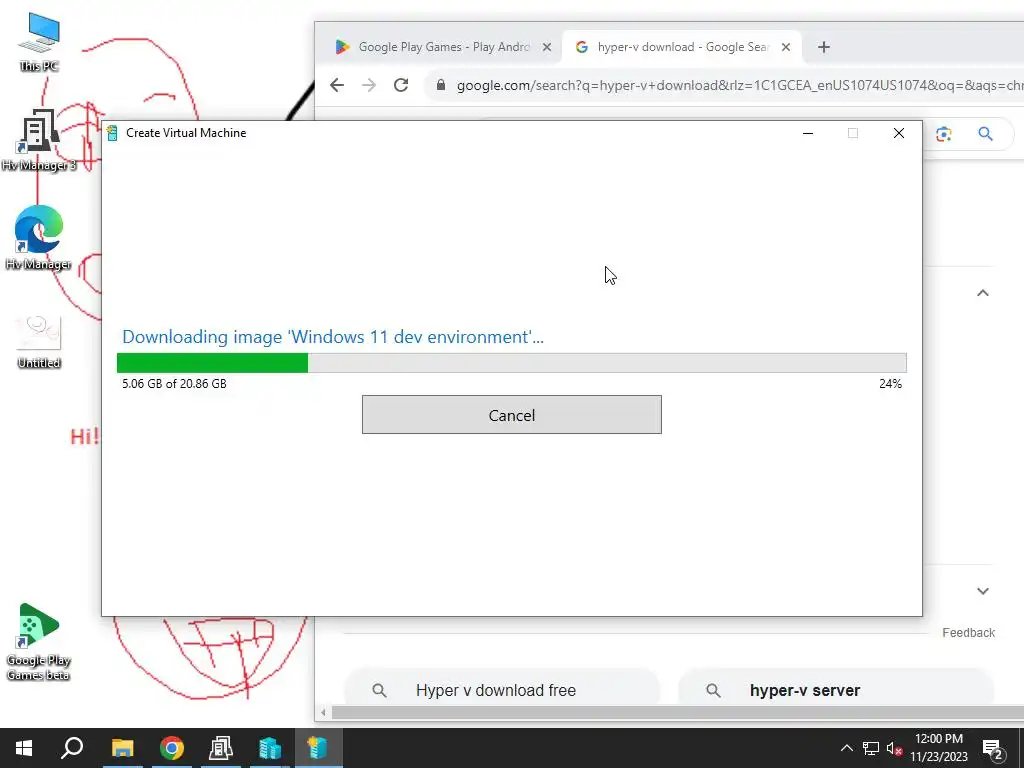
Task: Minimize the Create Virtual Machine window
Action: click(808, 133)
